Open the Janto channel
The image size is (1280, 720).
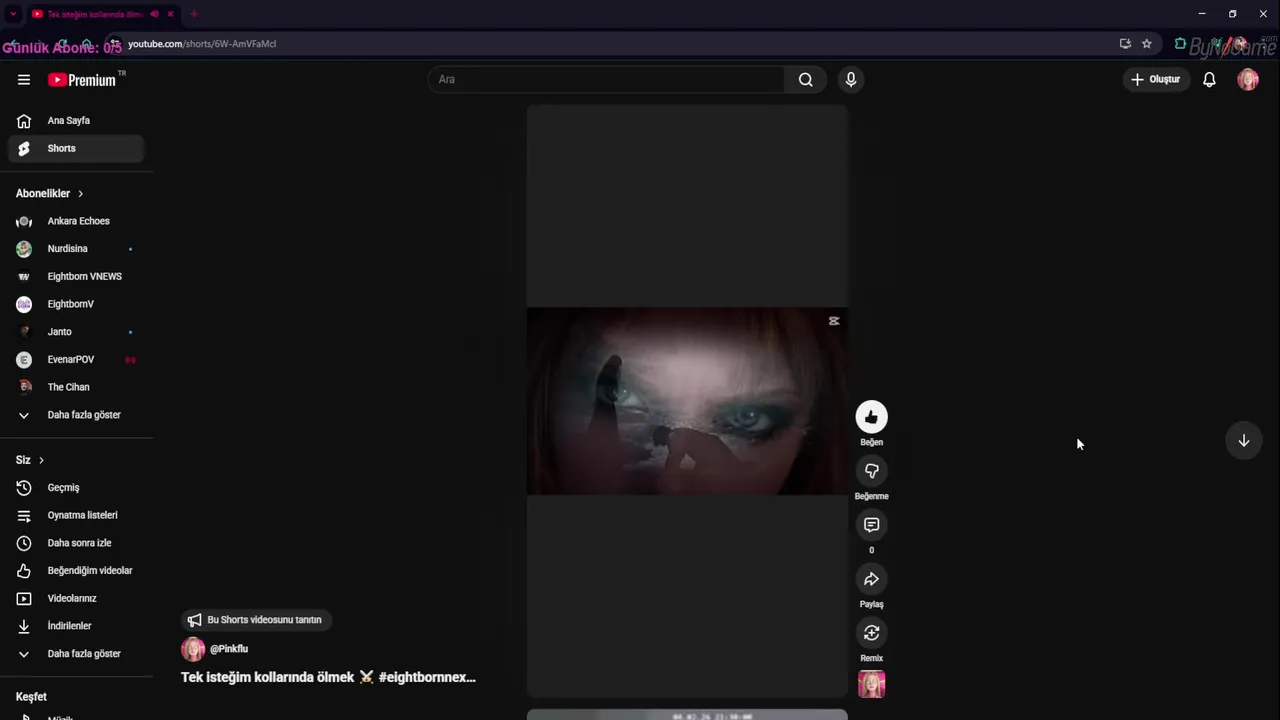click(x=76, y=332)
